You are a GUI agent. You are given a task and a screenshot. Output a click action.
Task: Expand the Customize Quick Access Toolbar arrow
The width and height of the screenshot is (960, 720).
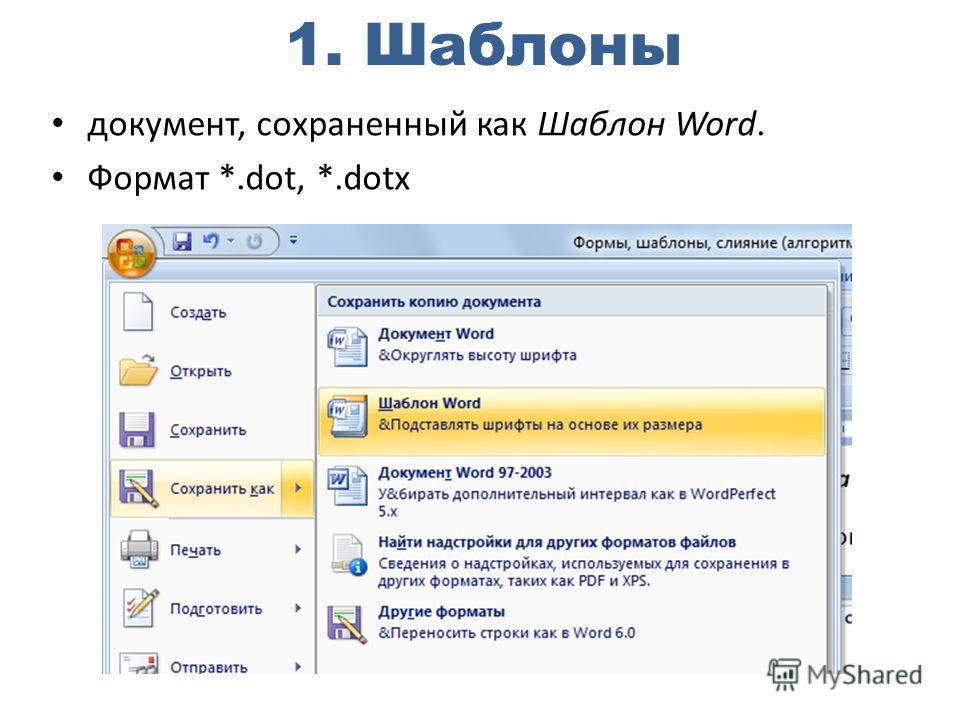pos(294,240)
